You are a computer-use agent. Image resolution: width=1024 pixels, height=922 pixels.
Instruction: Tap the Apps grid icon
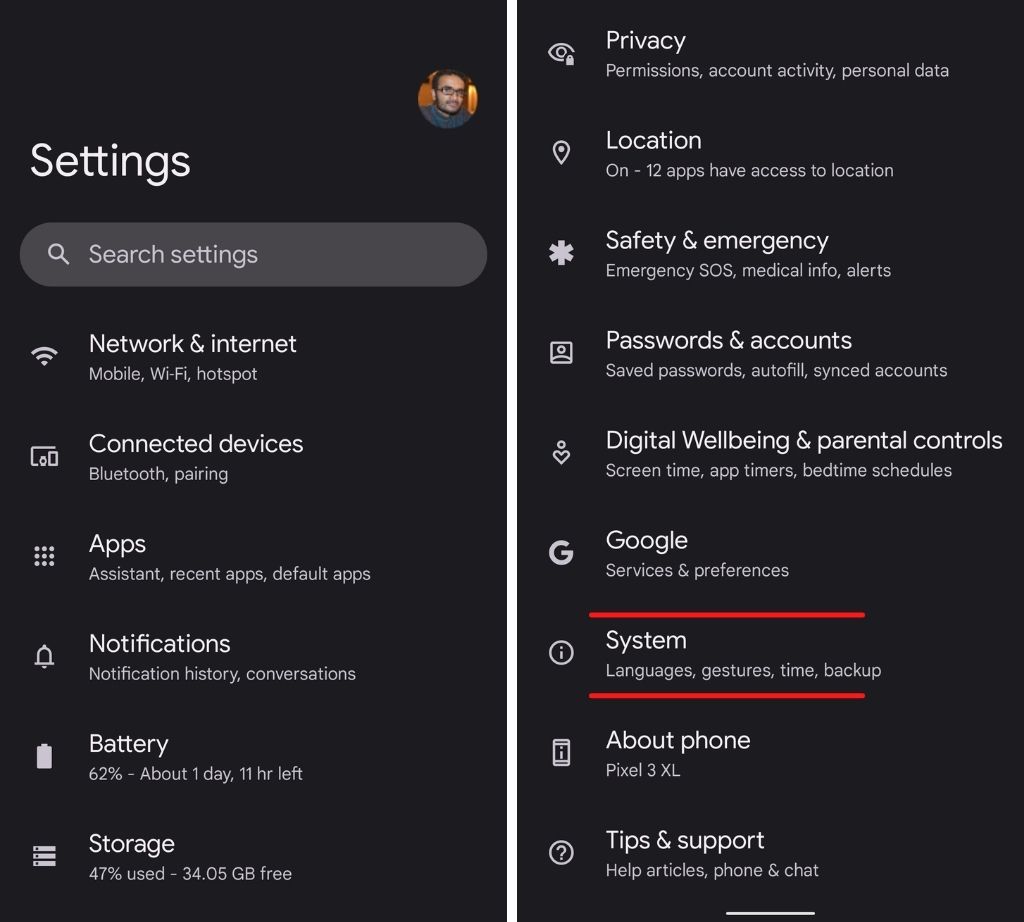coord(44,557)
